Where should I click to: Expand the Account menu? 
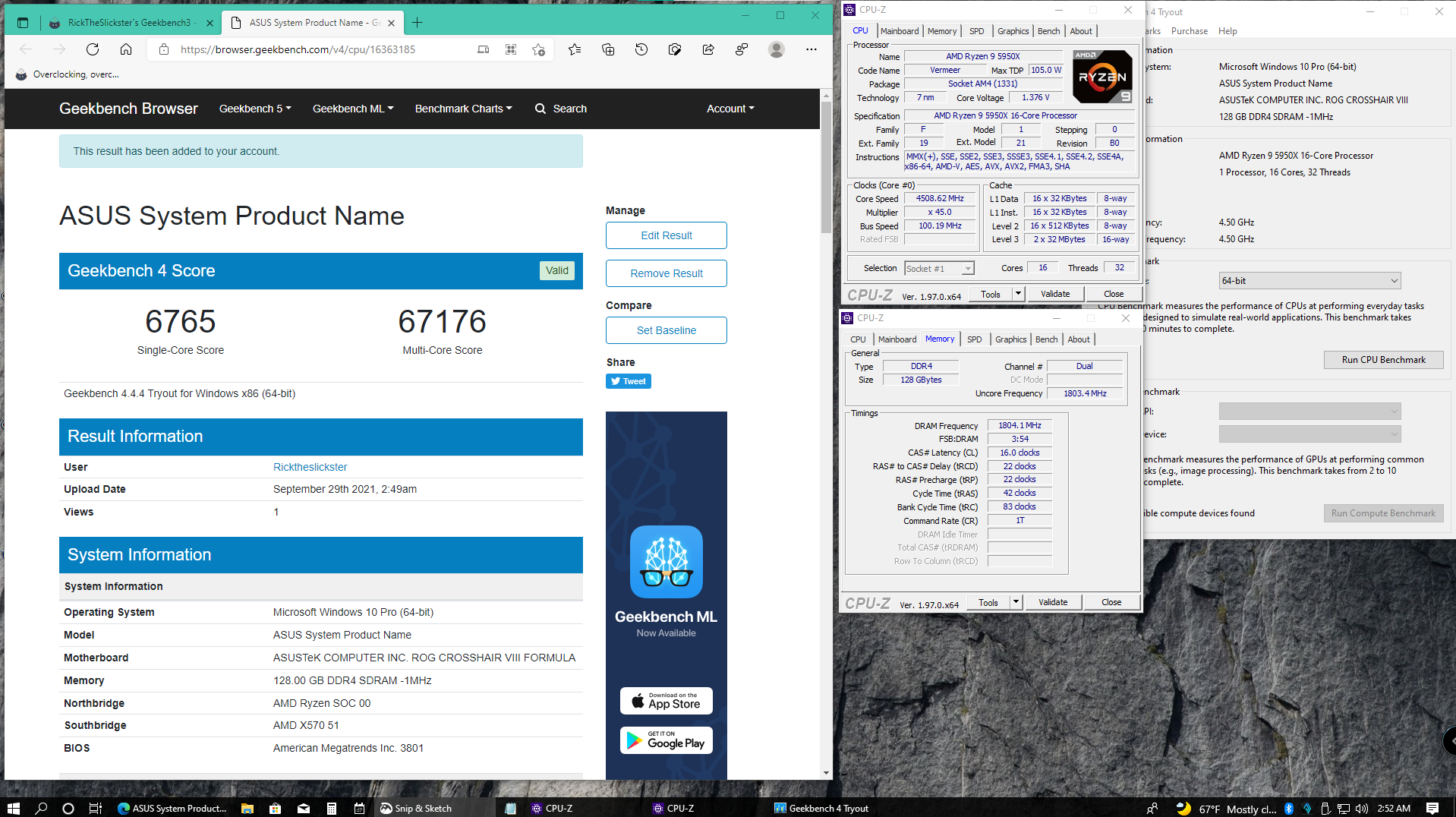pos(730,109)
